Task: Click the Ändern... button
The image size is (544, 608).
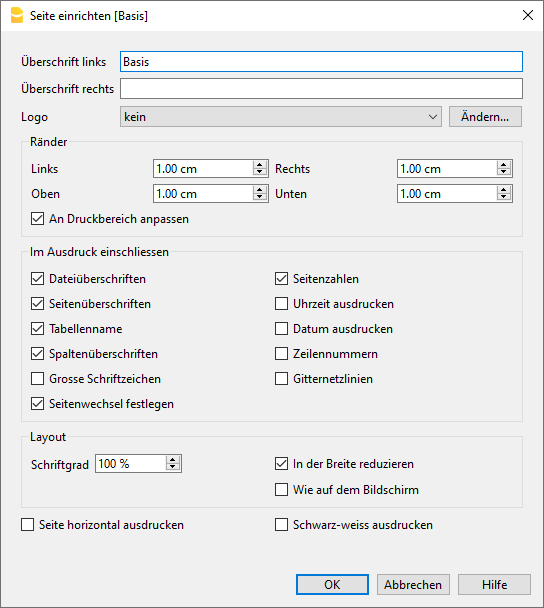Action: pos(485,117)
